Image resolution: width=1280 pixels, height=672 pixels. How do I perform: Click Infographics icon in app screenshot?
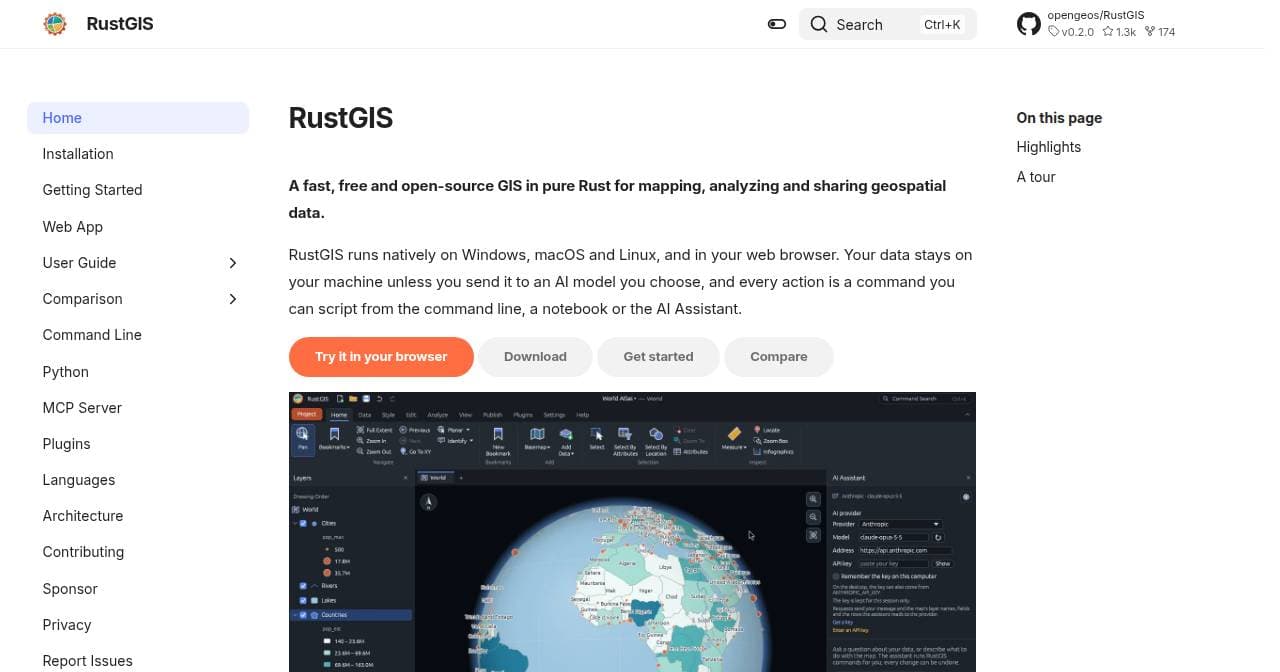click(757, 452)
